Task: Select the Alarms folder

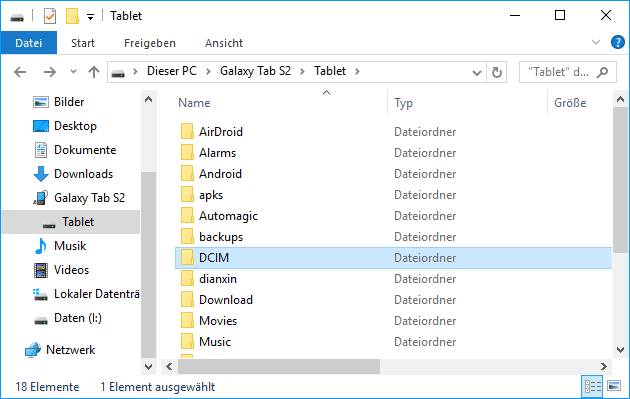Action: (217, 153)
